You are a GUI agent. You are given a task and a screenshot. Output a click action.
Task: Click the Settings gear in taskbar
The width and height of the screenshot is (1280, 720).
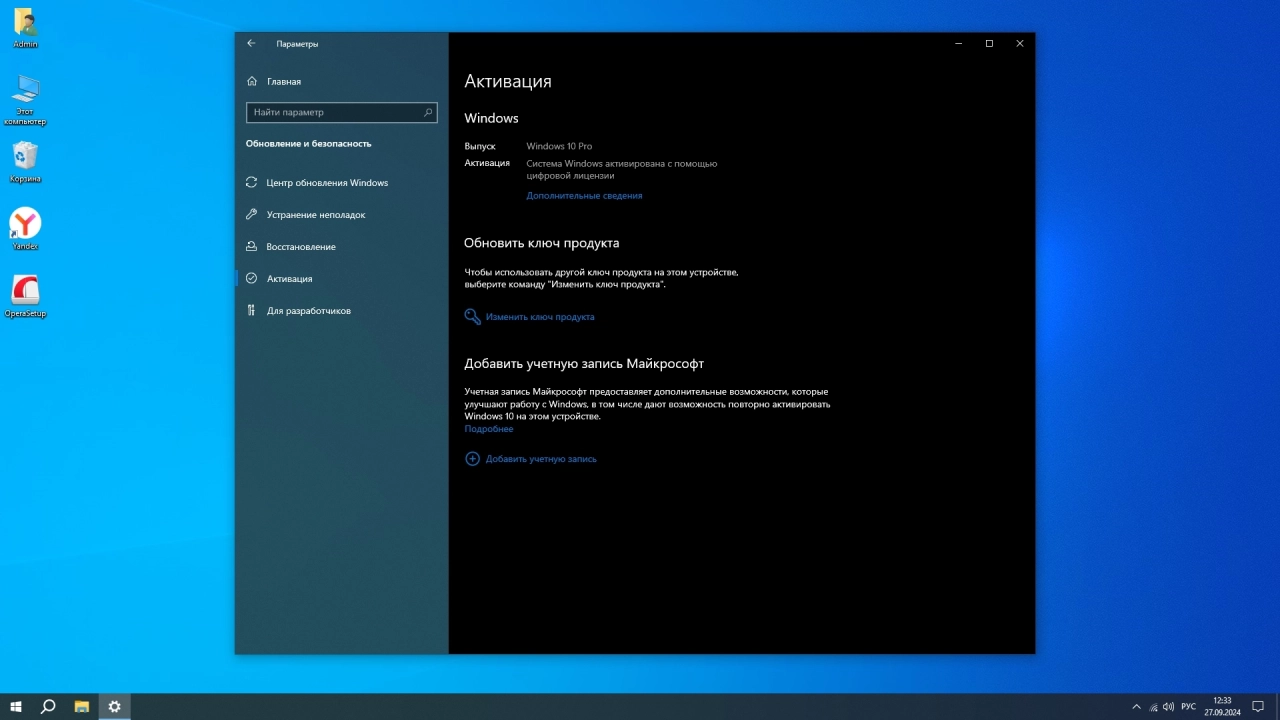tap(114, 707)
